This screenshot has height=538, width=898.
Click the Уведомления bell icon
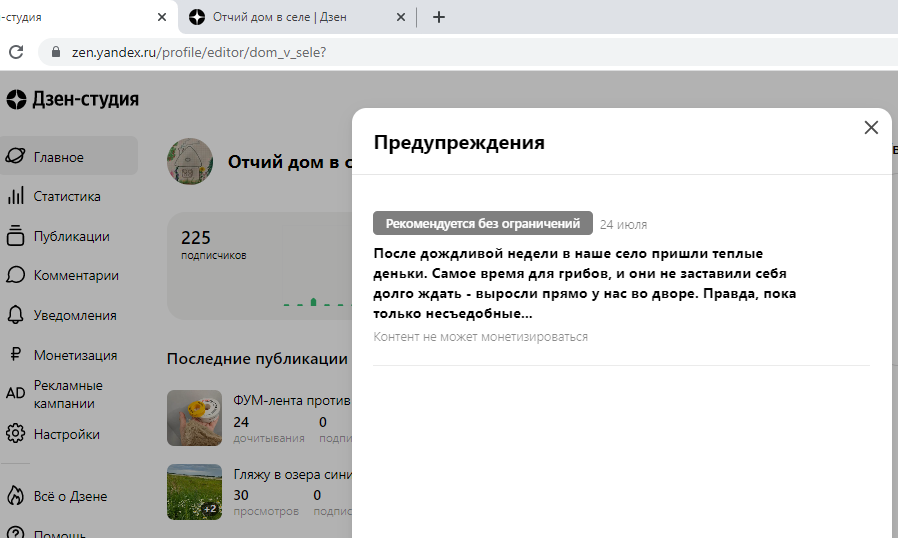click(x=15, y=315)
